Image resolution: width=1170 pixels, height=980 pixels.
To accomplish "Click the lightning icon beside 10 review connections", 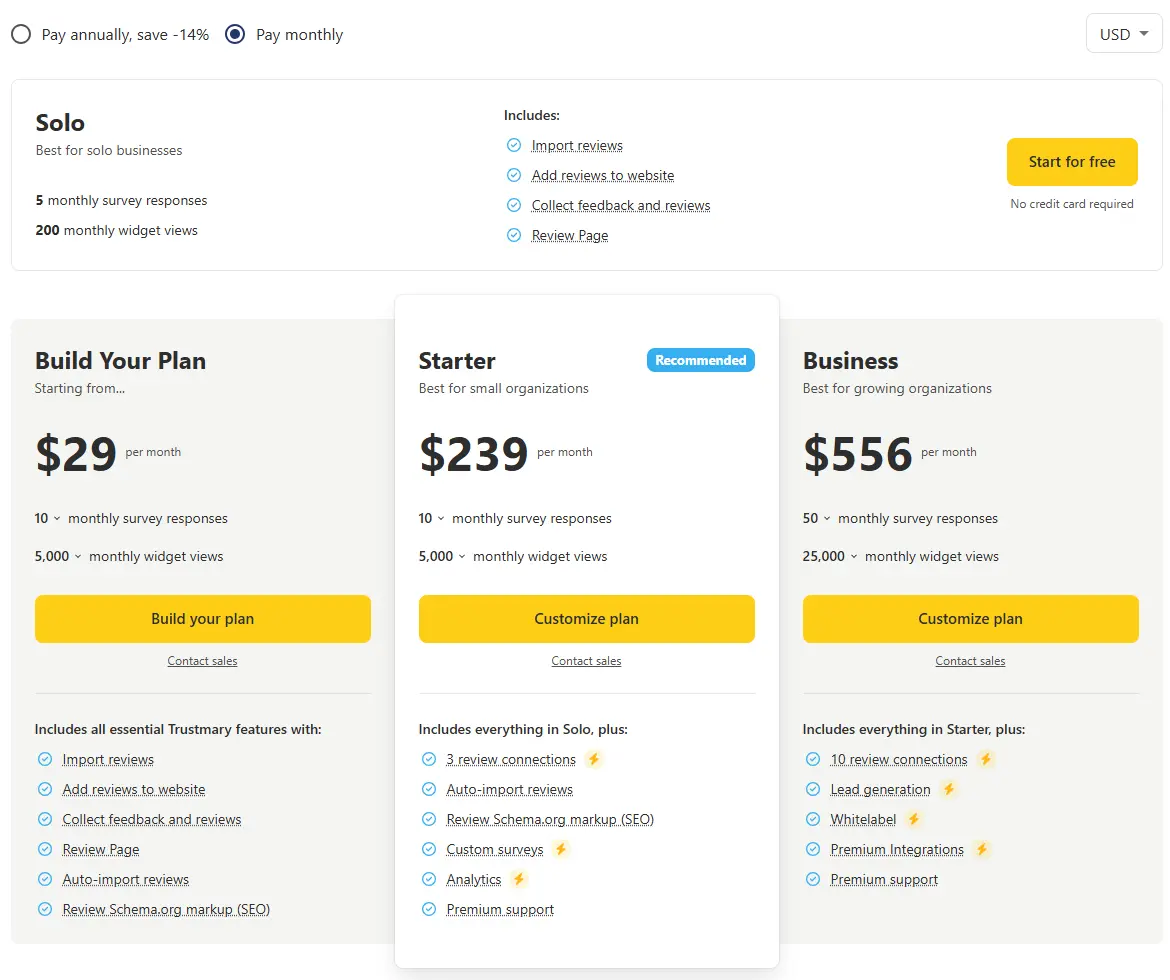I will coord(985,759).
